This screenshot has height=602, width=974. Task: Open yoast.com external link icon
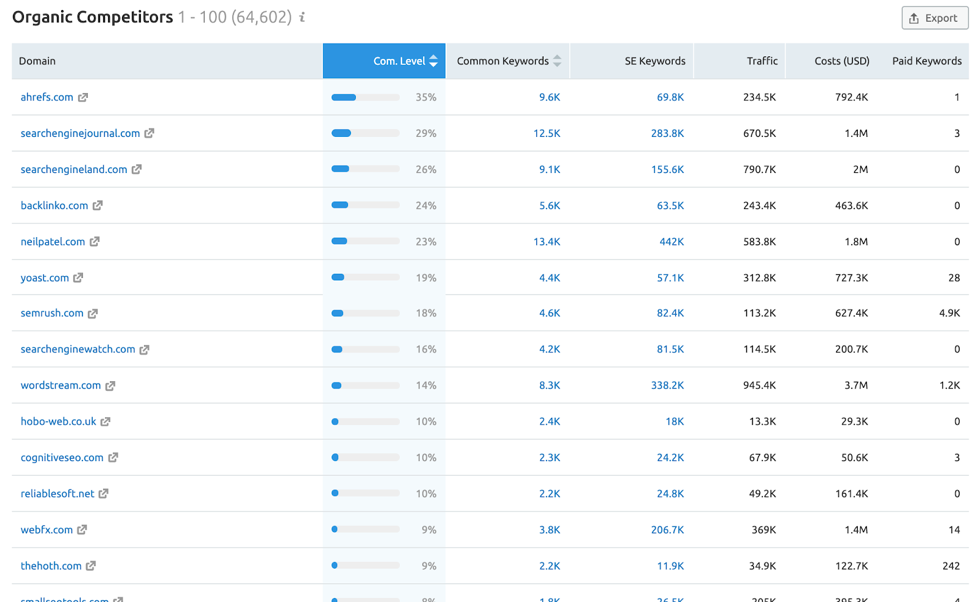coord(78,277)
